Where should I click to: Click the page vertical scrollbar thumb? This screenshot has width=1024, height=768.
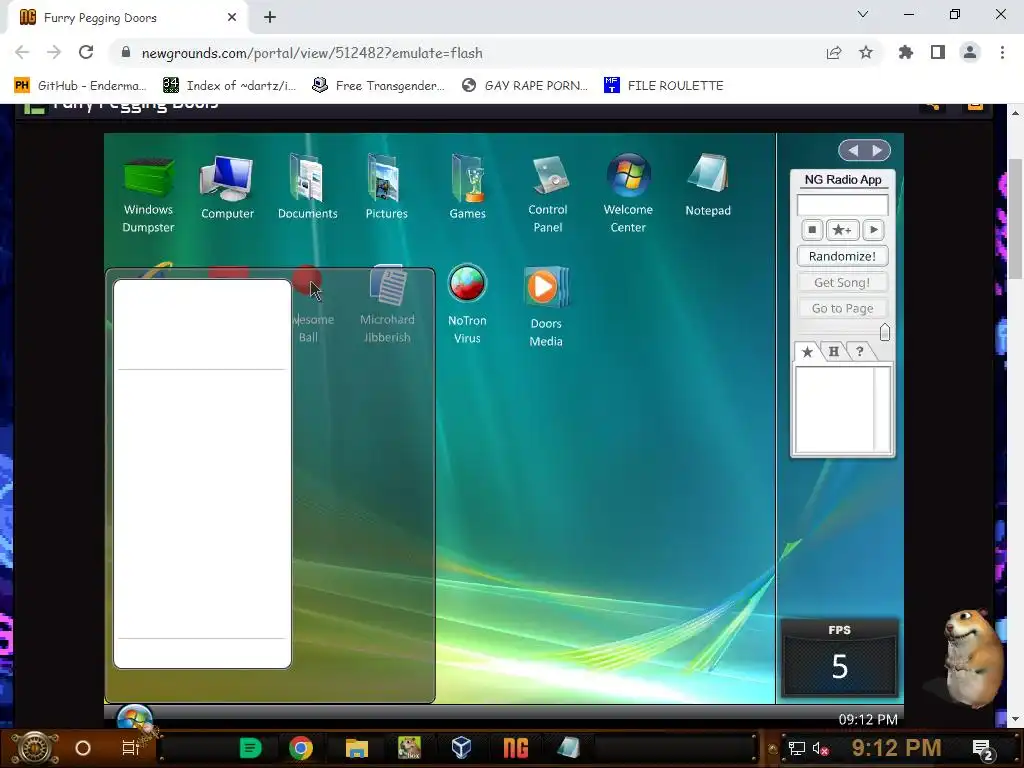pos(1015,218)
